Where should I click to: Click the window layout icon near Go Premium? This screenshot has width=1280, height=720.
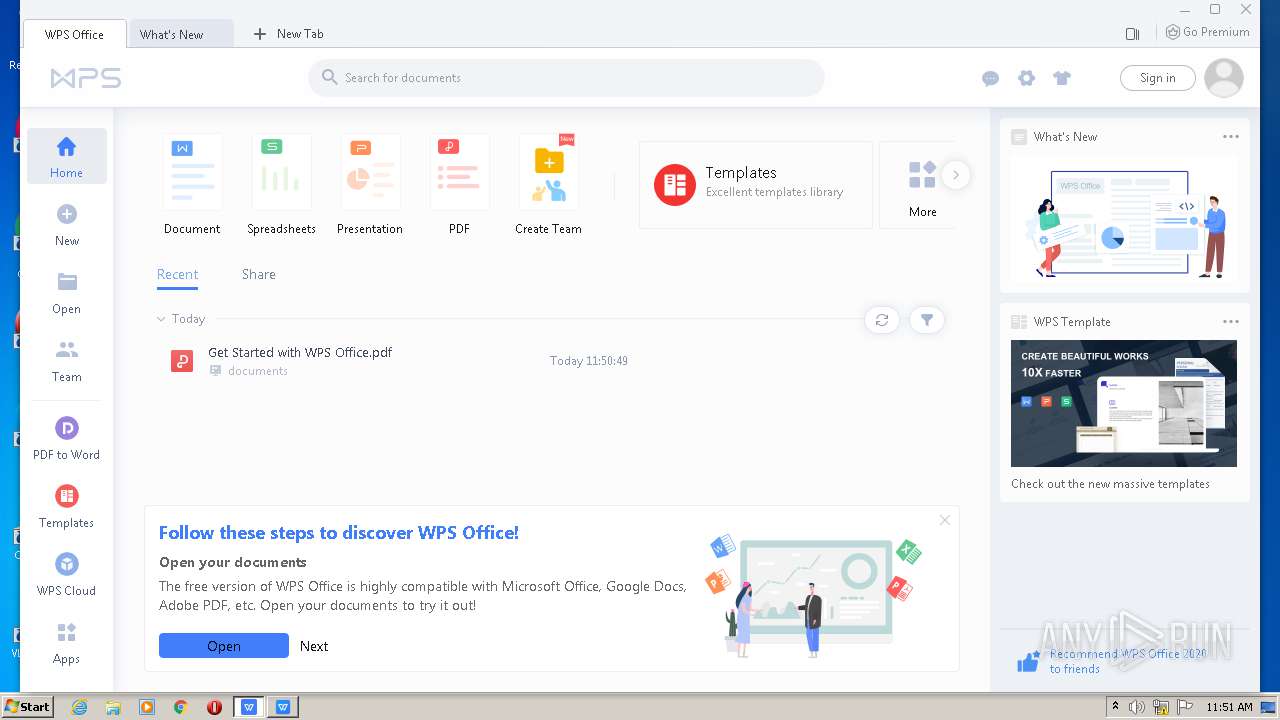(1132, 34)
